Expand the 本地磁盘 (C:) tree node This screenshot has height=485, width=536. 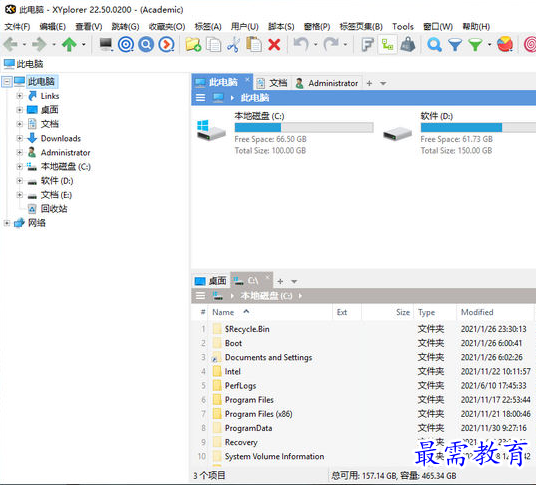(19, 166)
